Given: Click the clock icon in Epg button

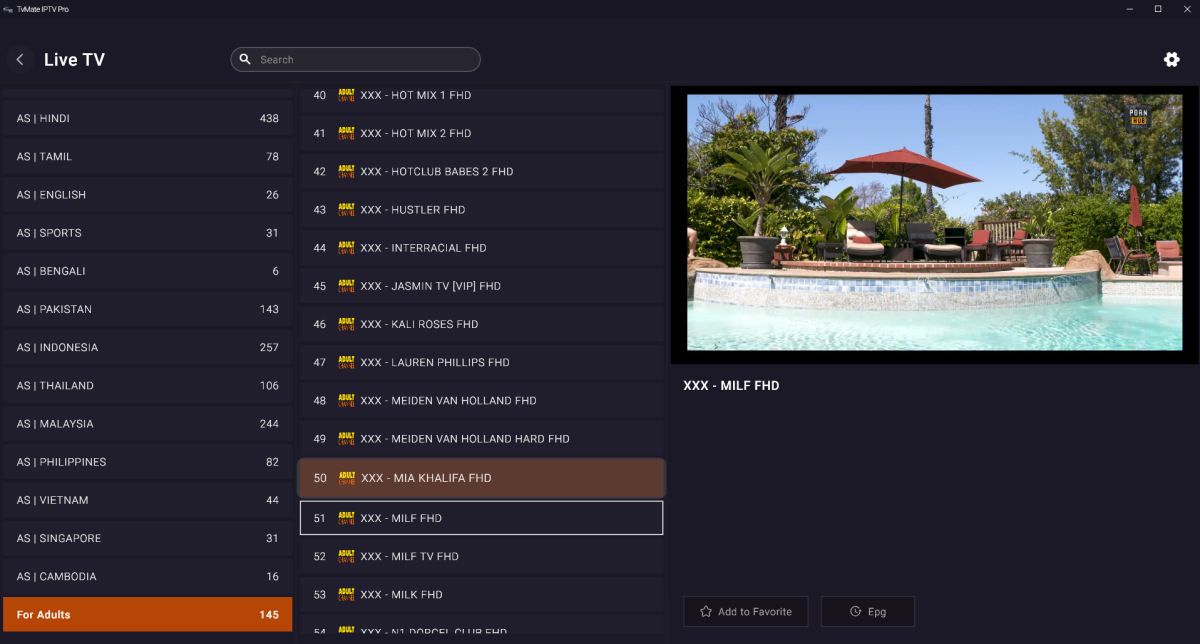Looking at the screenshot, I should [855, 611].
